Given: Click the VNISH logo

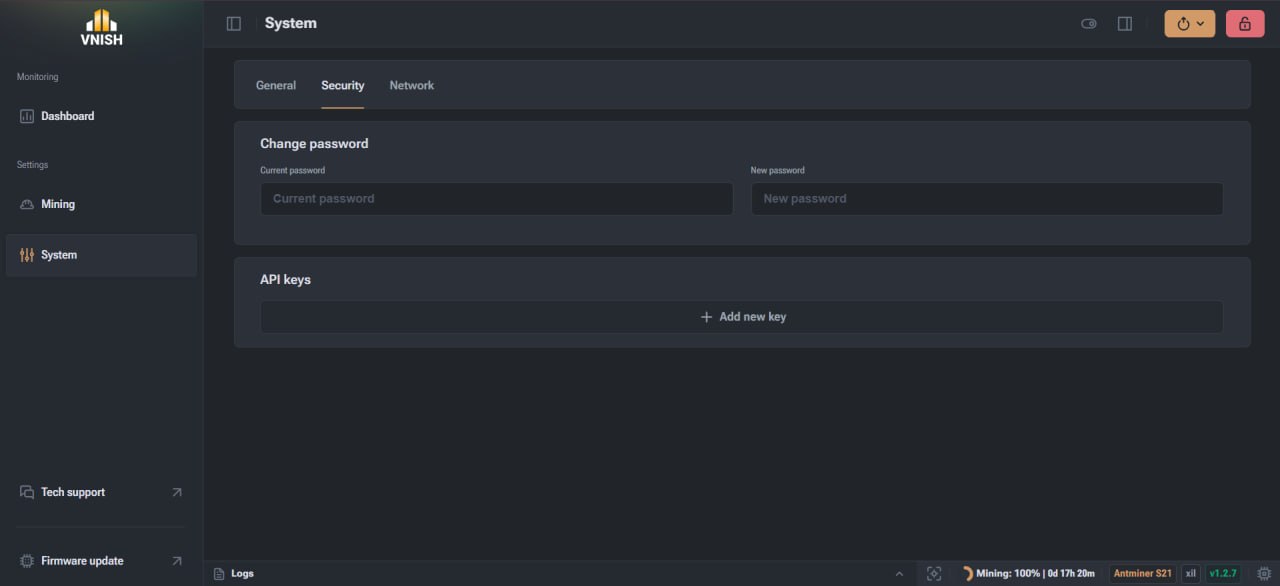Looking at the screenshot, I should (x=101, y=27).
